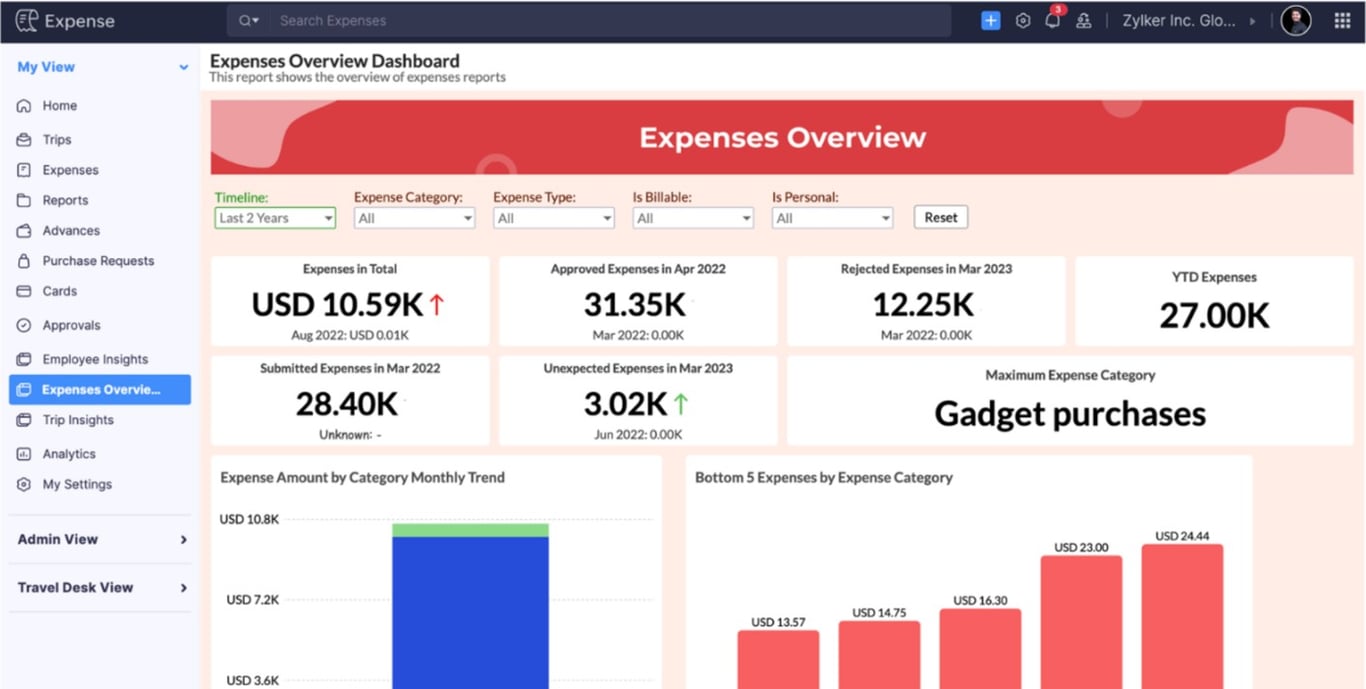Click the blue plus quick-create icon
Screen dimensions: 1366x689
tap(990, 20)
